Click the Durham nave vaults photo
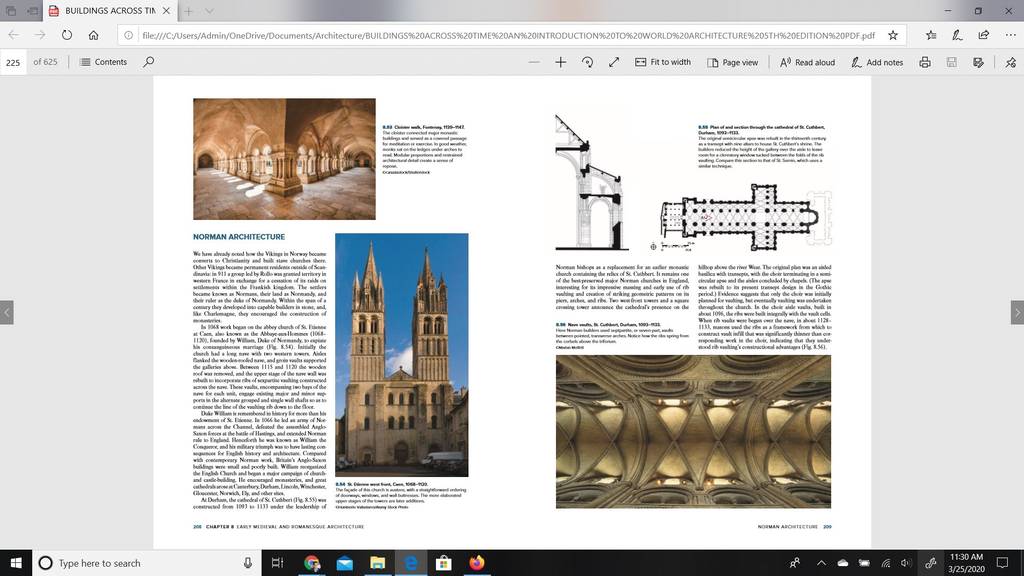 tap(694, 432)
